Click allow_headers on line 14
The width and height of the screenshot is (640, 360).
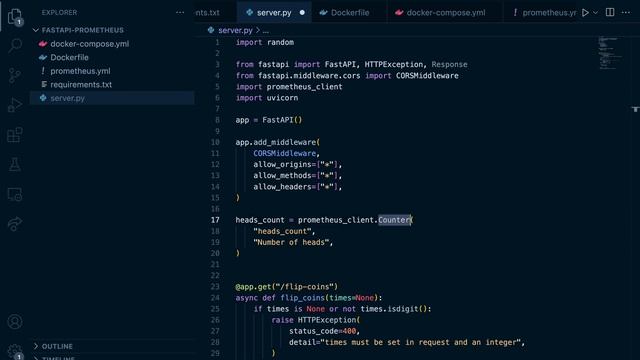point(282,187)
